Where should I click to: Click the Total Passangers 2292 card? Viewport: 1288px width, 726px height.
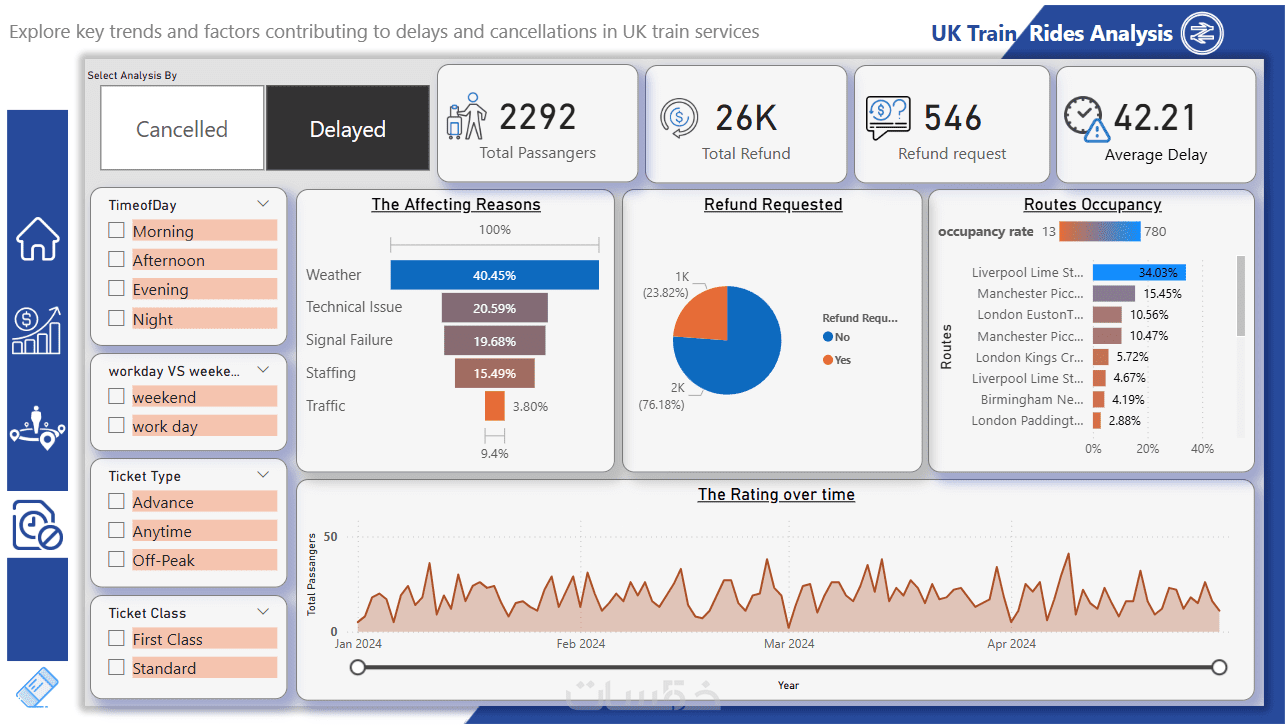(537, 124)
